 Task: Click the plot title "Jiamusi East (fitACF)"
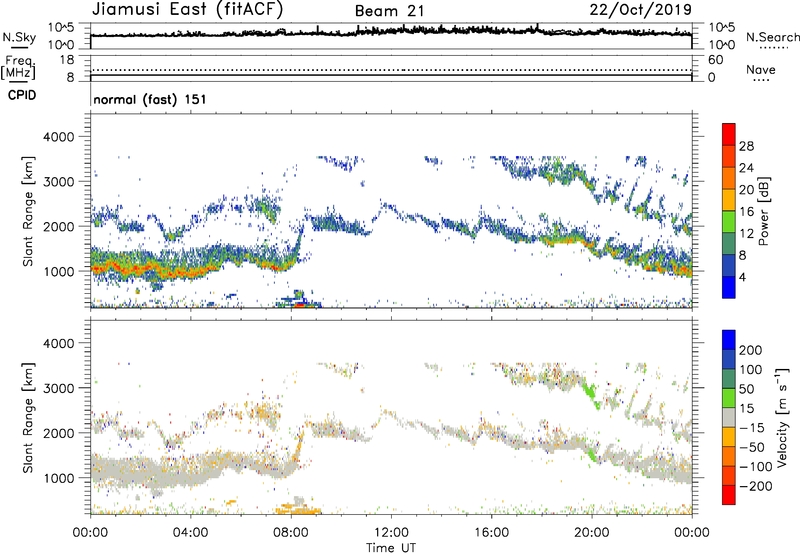[187, 9]
